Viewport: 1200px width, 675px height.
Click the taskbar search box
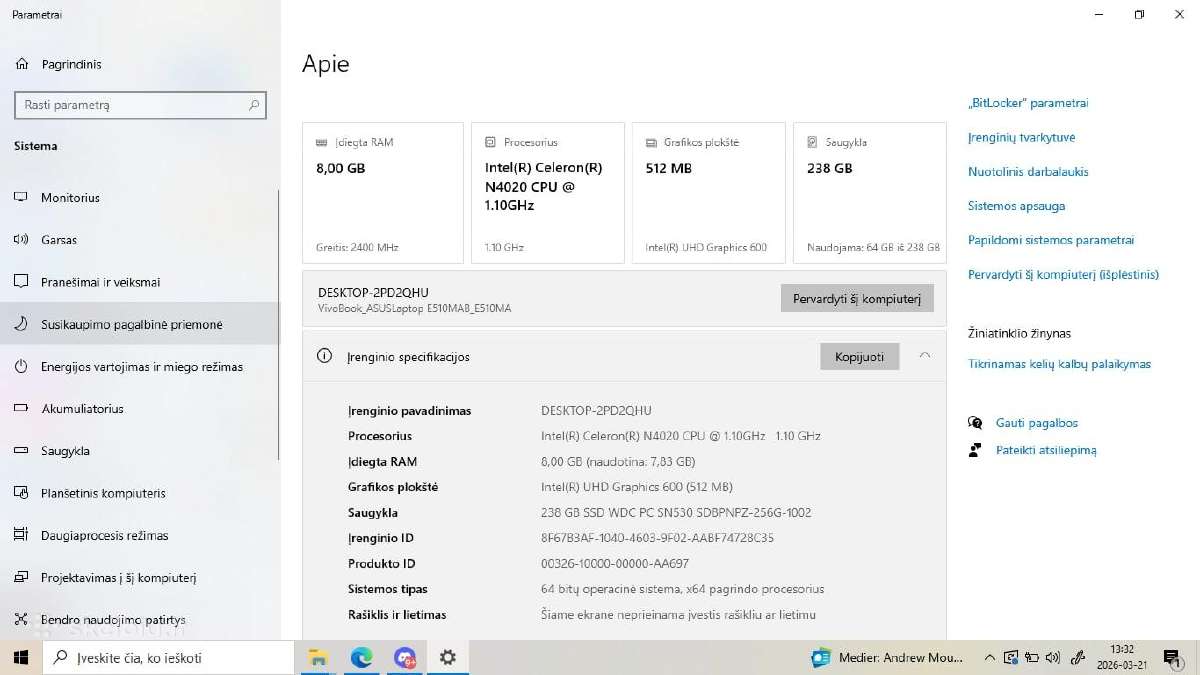pyautogui.click(x=168, y=657)
